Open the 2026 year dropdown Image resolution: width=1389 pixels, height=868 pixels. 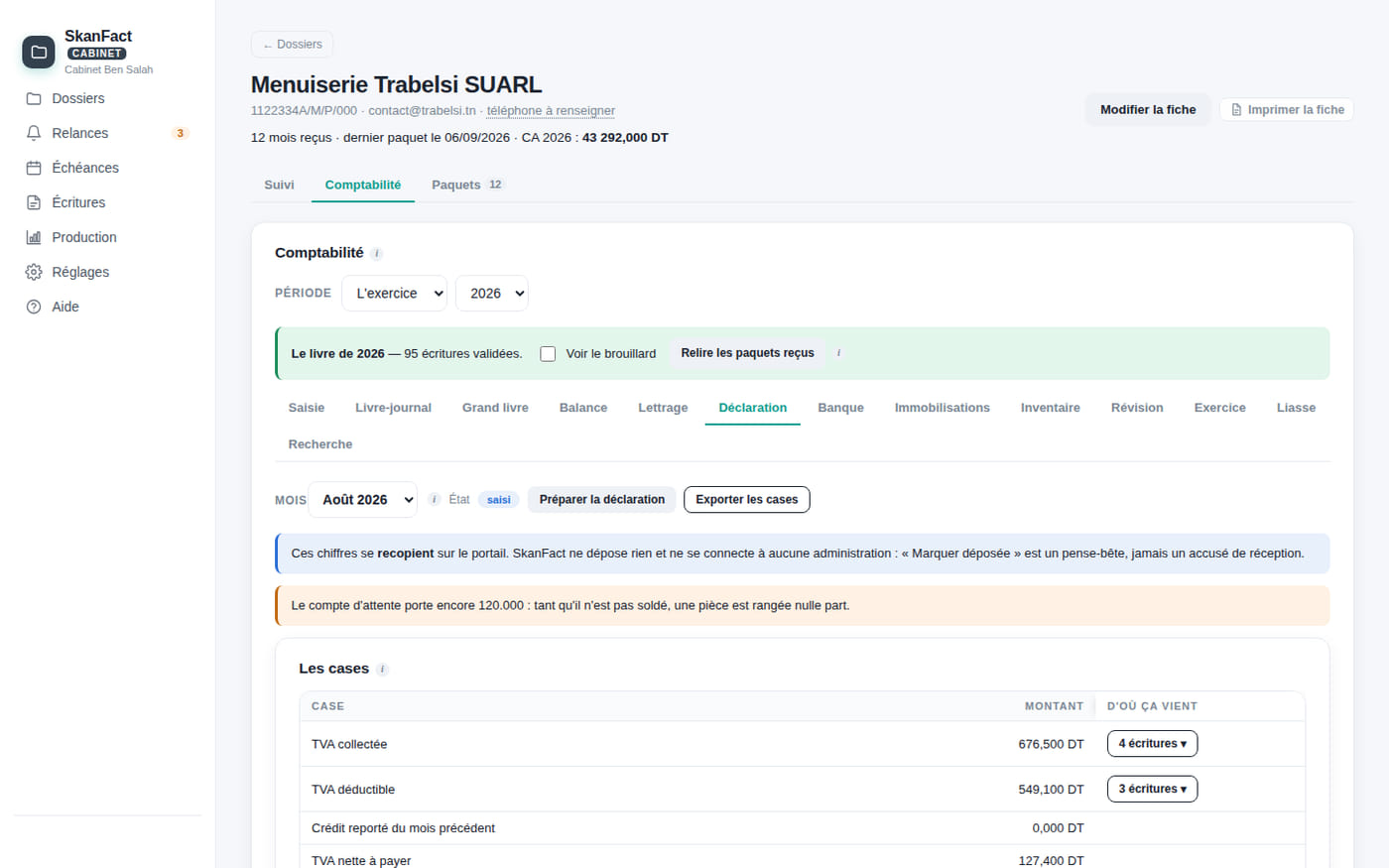coord(492,294)
